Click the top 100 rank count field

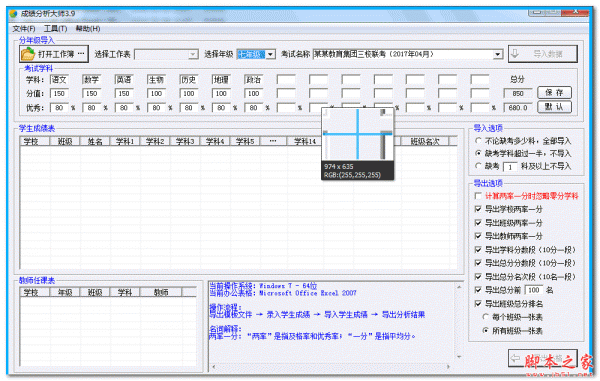click(534, 290)
